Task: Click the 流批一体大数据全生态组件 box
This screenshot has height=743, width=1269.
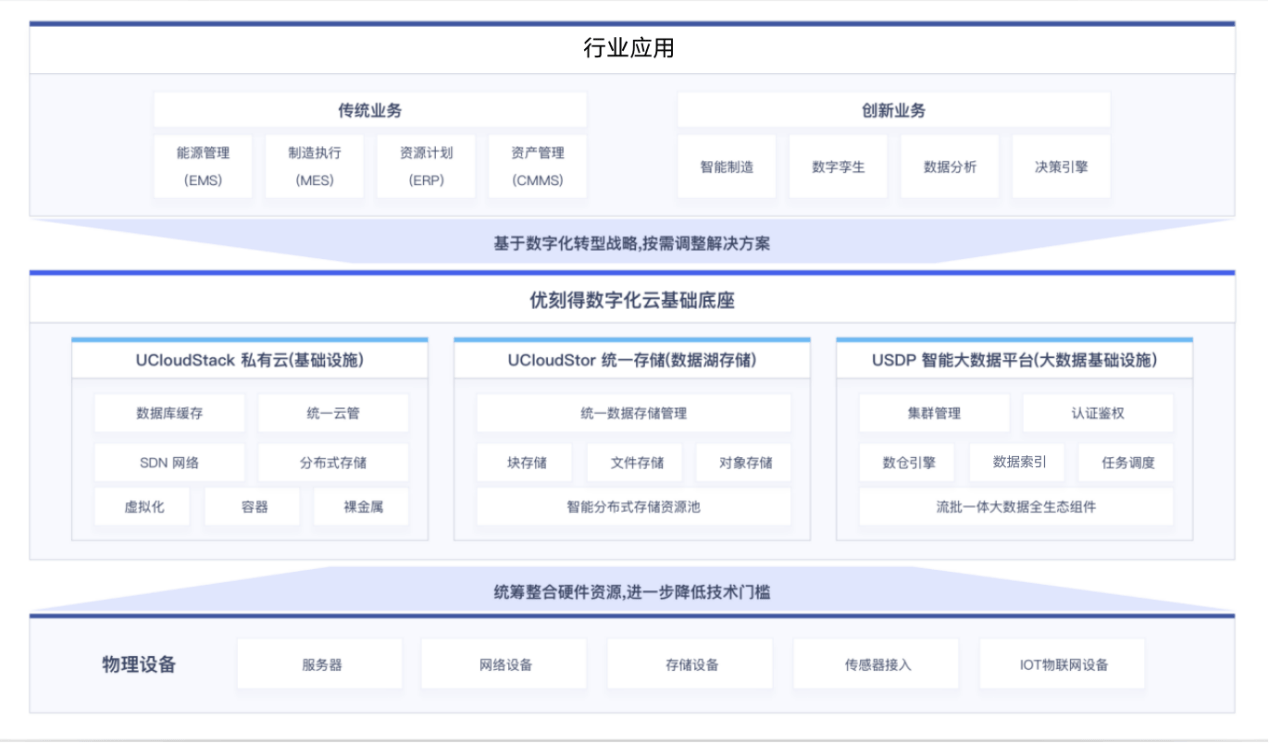Action: 1016,506
